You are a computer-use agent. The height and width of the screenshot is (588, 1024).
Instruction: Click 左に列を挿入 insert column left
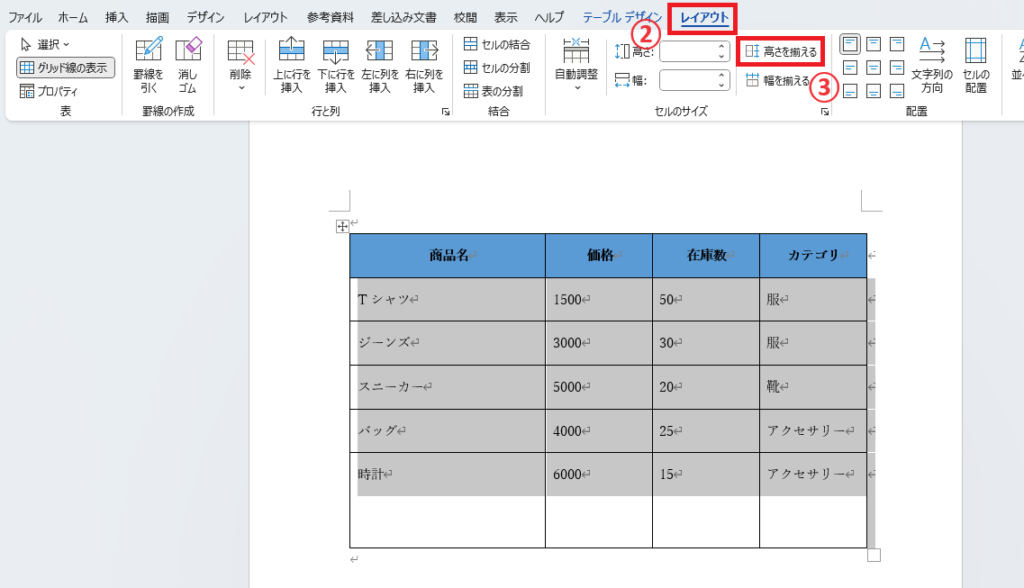click(x=379, y=65)
